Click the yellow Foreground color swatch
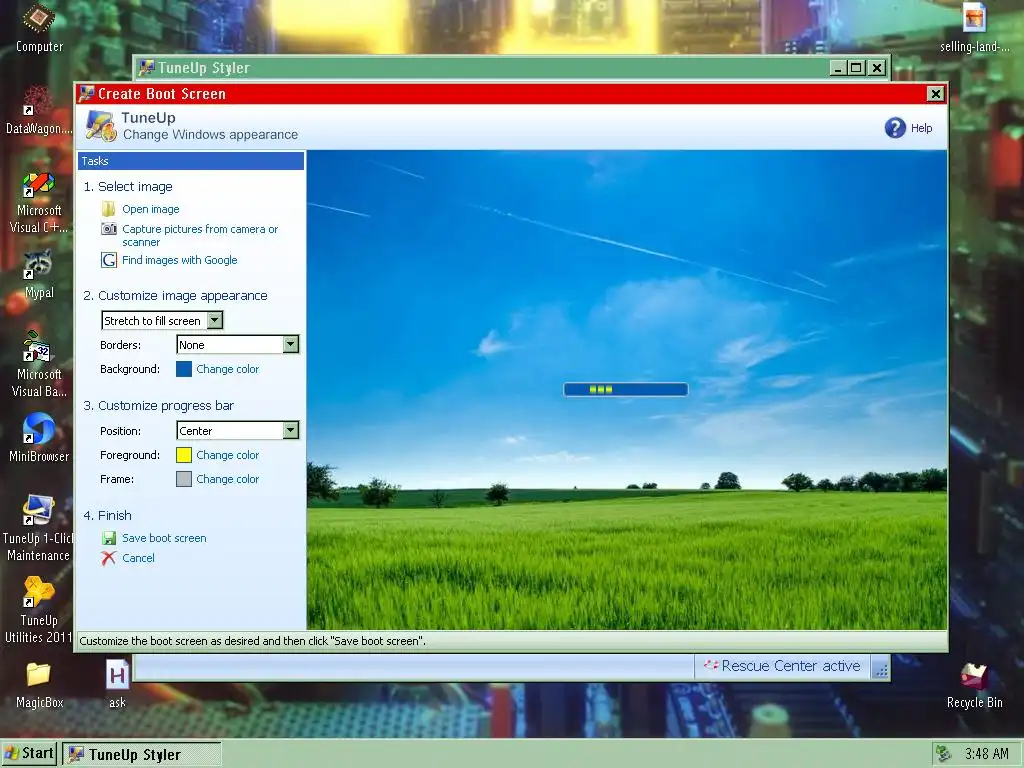1024x768 pixels. coord(184,455)
